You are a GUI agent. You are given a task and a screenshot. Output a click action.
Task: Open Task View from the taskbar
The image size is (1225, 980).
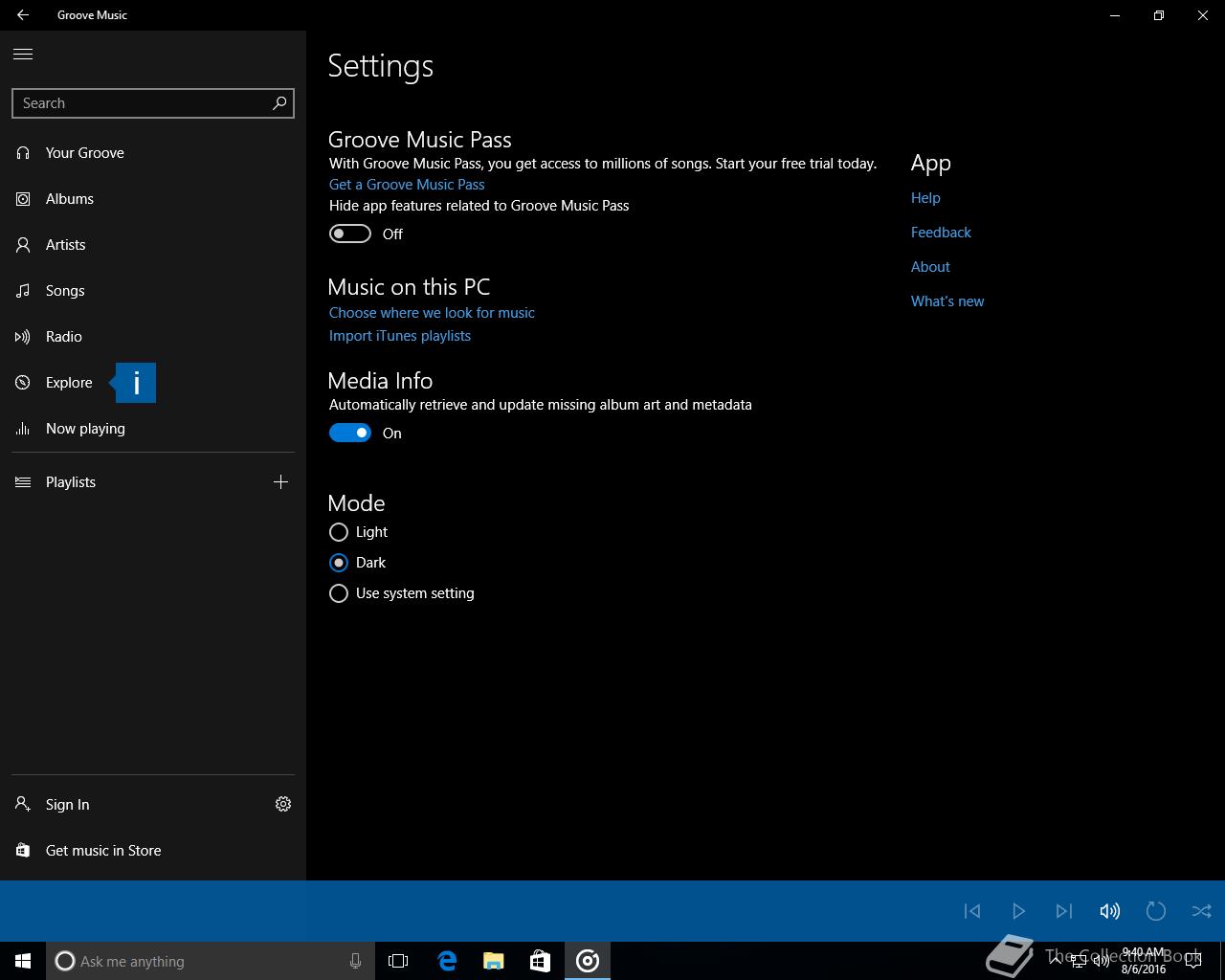tap(398, 961)
